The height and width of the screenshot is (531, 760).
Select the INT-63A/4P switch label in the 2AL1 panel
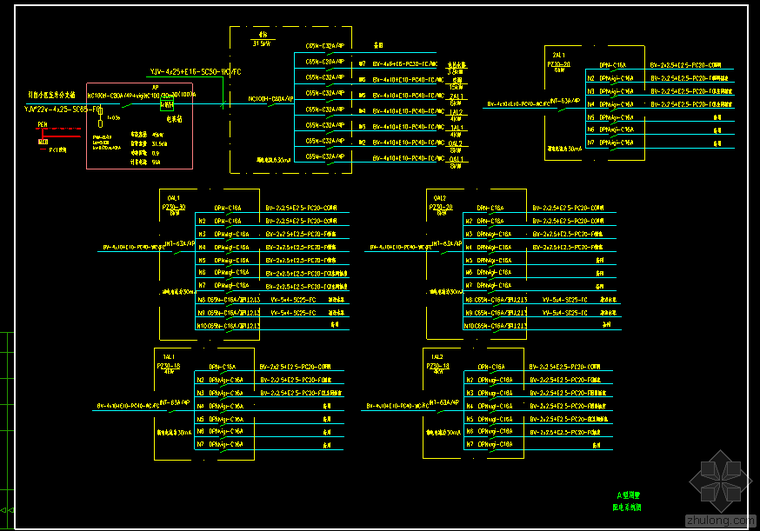click(x=565, y=101)
